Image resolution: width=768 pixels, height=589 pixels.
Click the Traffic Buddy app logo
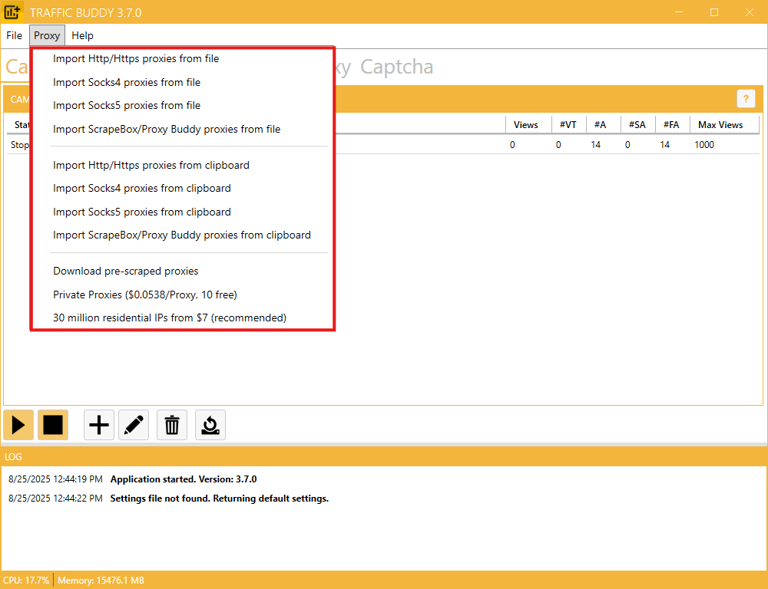coord(13,12)
